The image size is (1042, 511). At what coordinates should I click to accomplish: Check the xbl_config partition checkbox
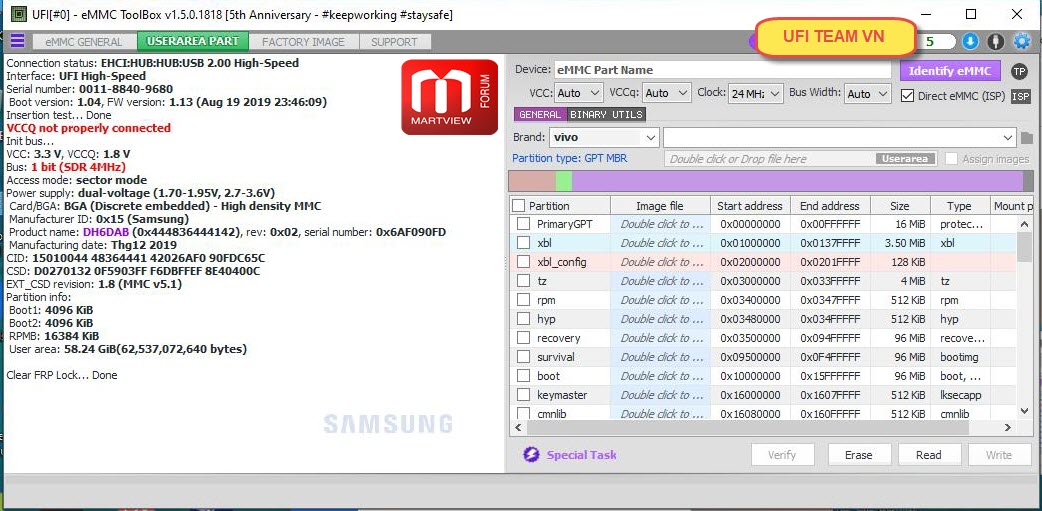[x=524, y=262]
